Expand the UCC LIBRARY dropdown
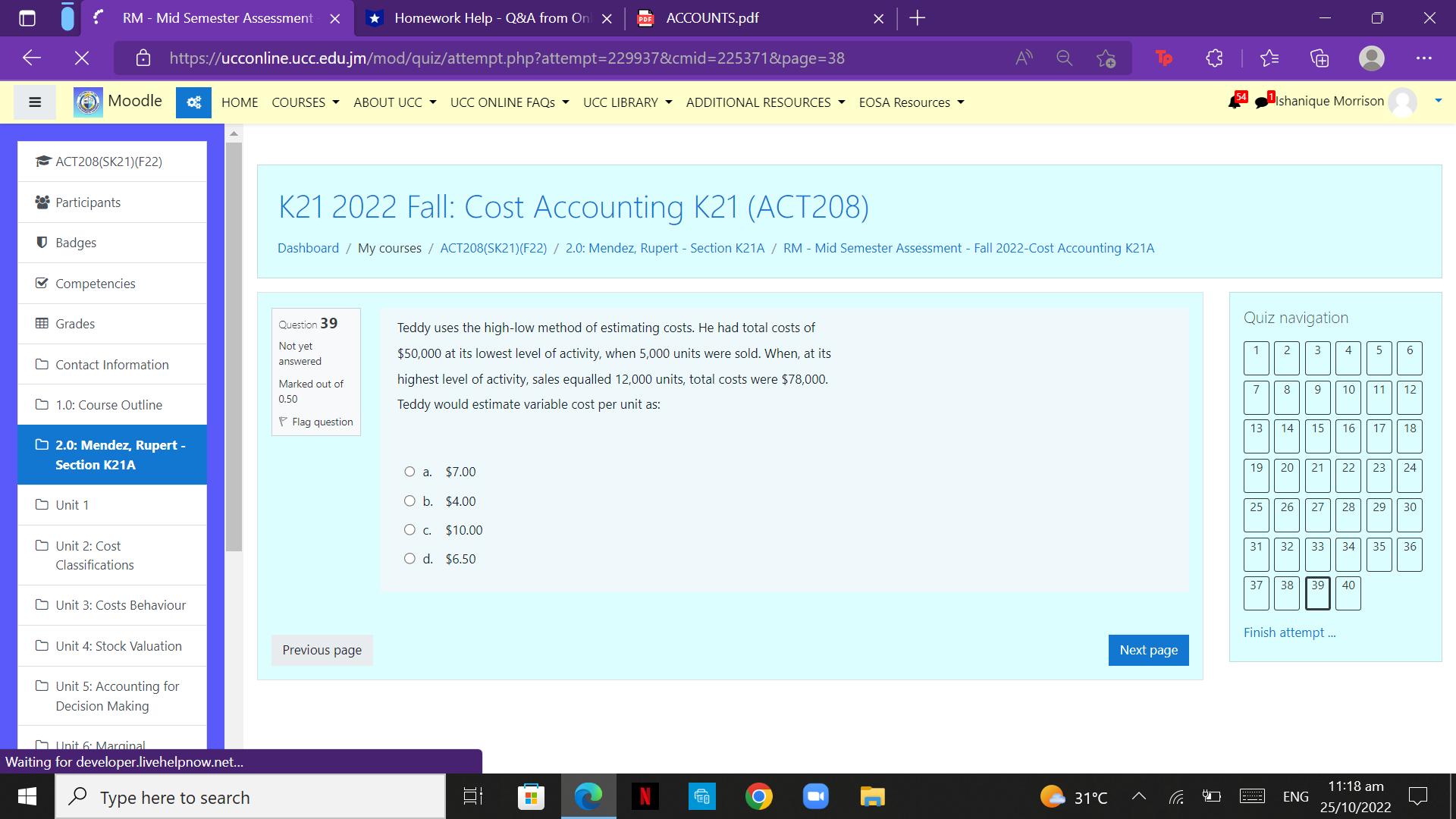 627,102
